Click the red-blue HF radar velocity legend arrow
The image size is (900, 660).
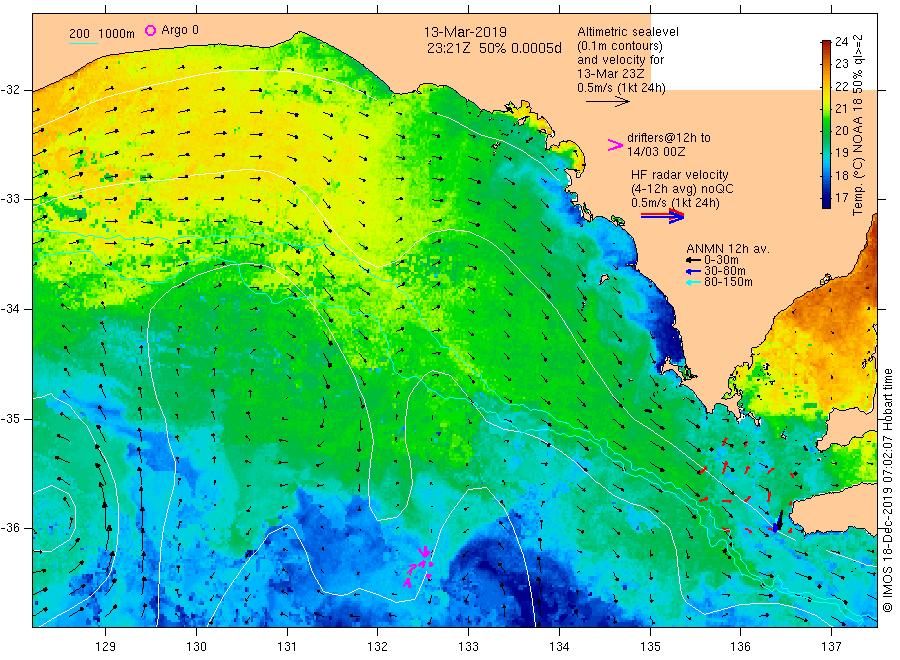coord(662,216)
